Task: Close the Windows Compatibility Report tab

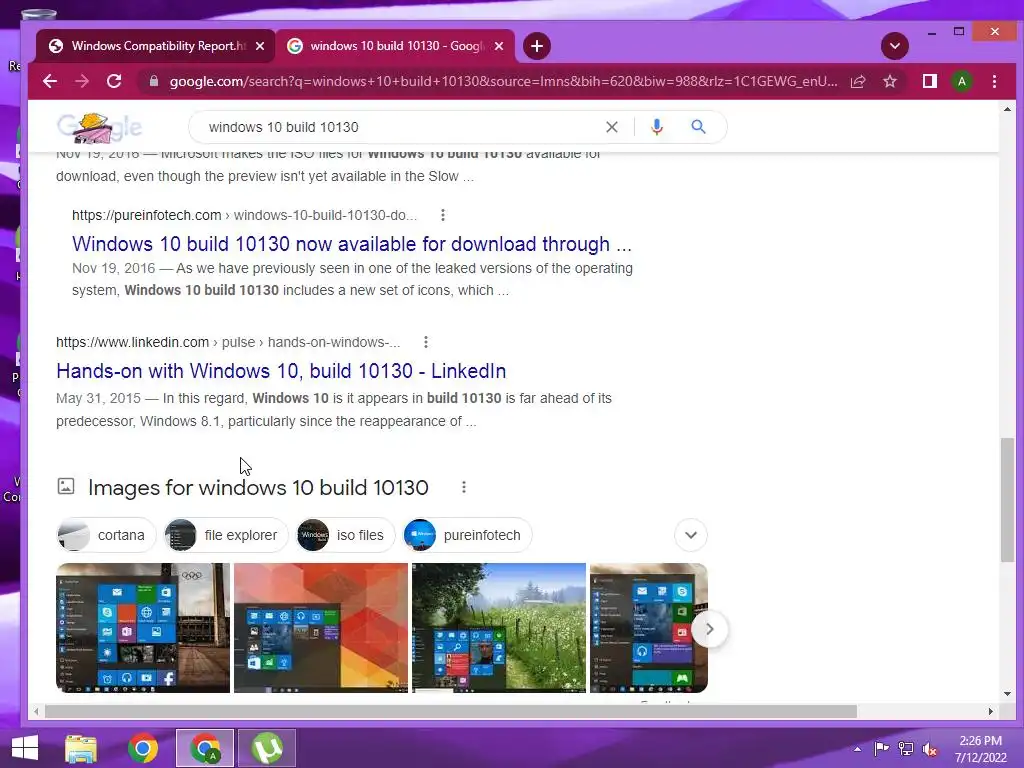Action: (x=260, y=46)
